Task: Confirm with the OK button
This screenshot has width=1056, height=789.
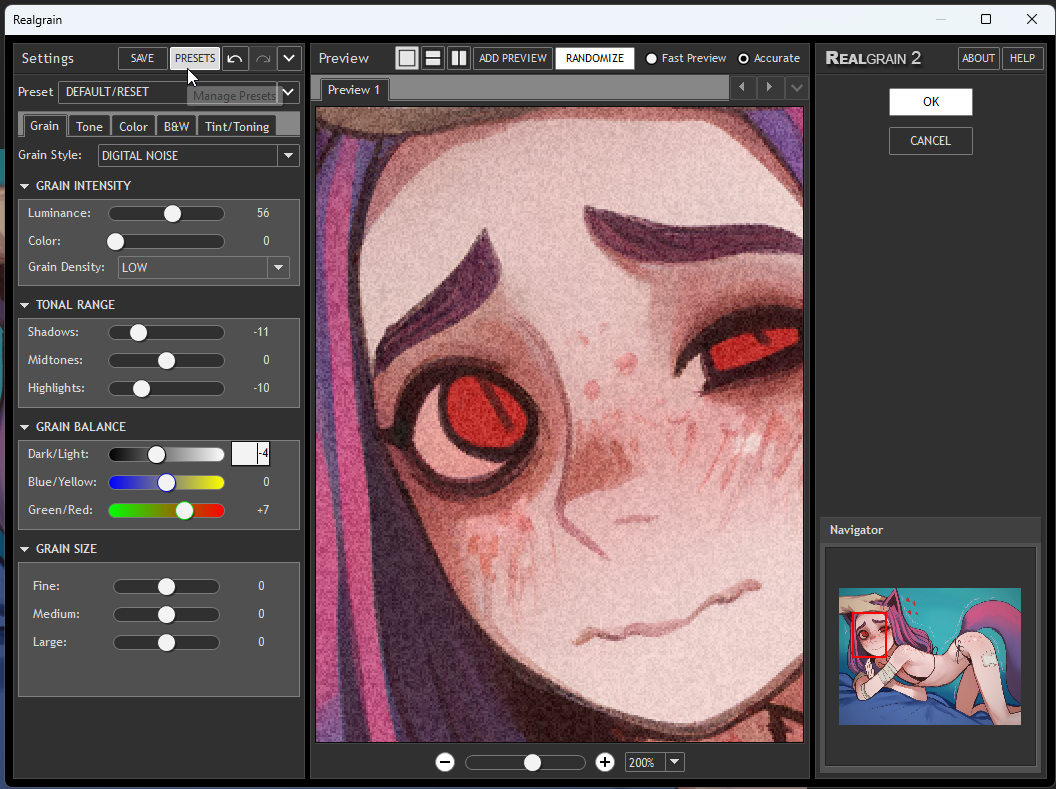Action: pos(931,102)
